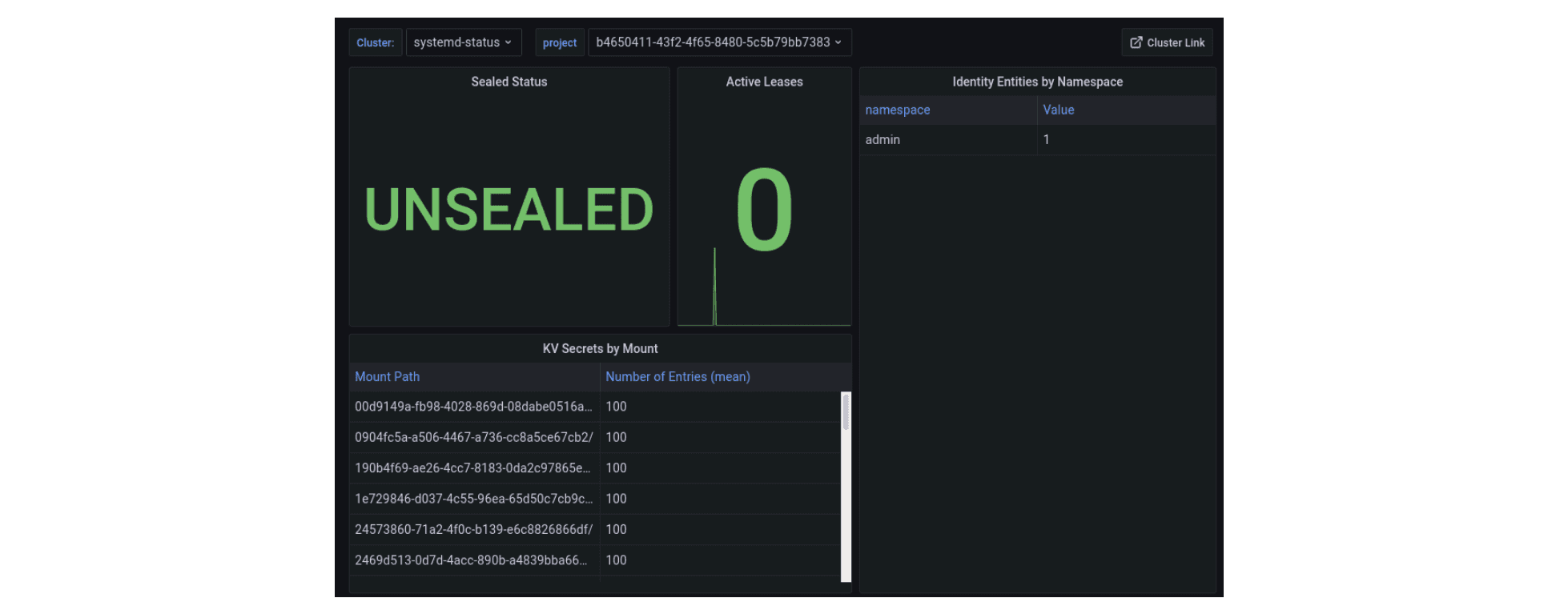Viewport: 1568px width, 610px height.
Task: Sort table by Mount Path header
Action: [x=387, y=377]
